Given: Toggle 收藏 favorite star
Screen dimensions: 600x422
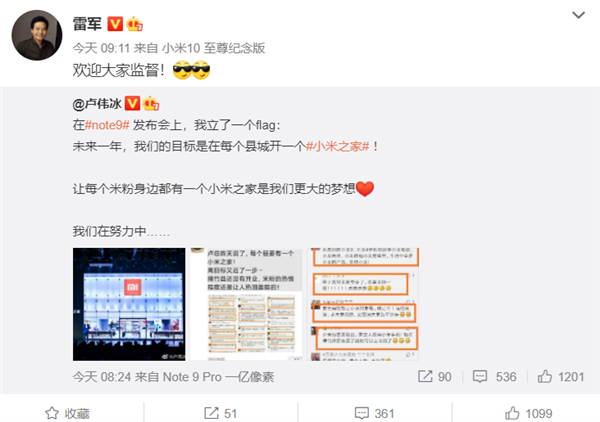Looking at the screenshot, I should tap(67, 414).
